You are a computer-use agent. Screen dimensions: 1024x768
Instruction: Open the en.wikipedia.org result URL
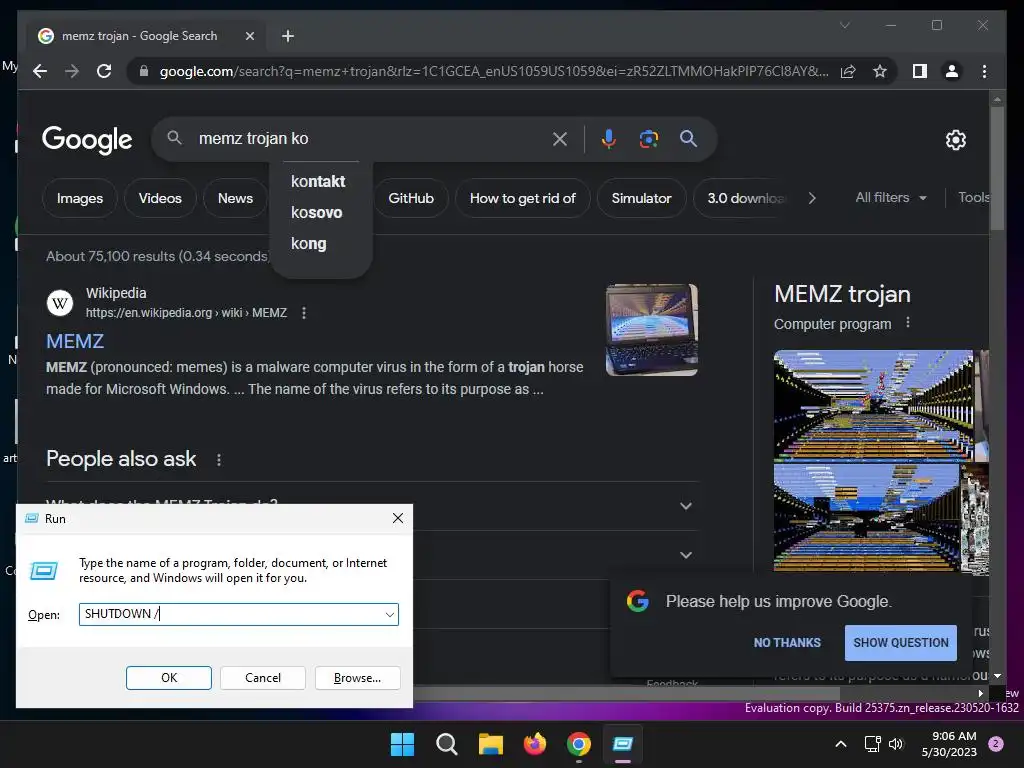click(186, 313)
